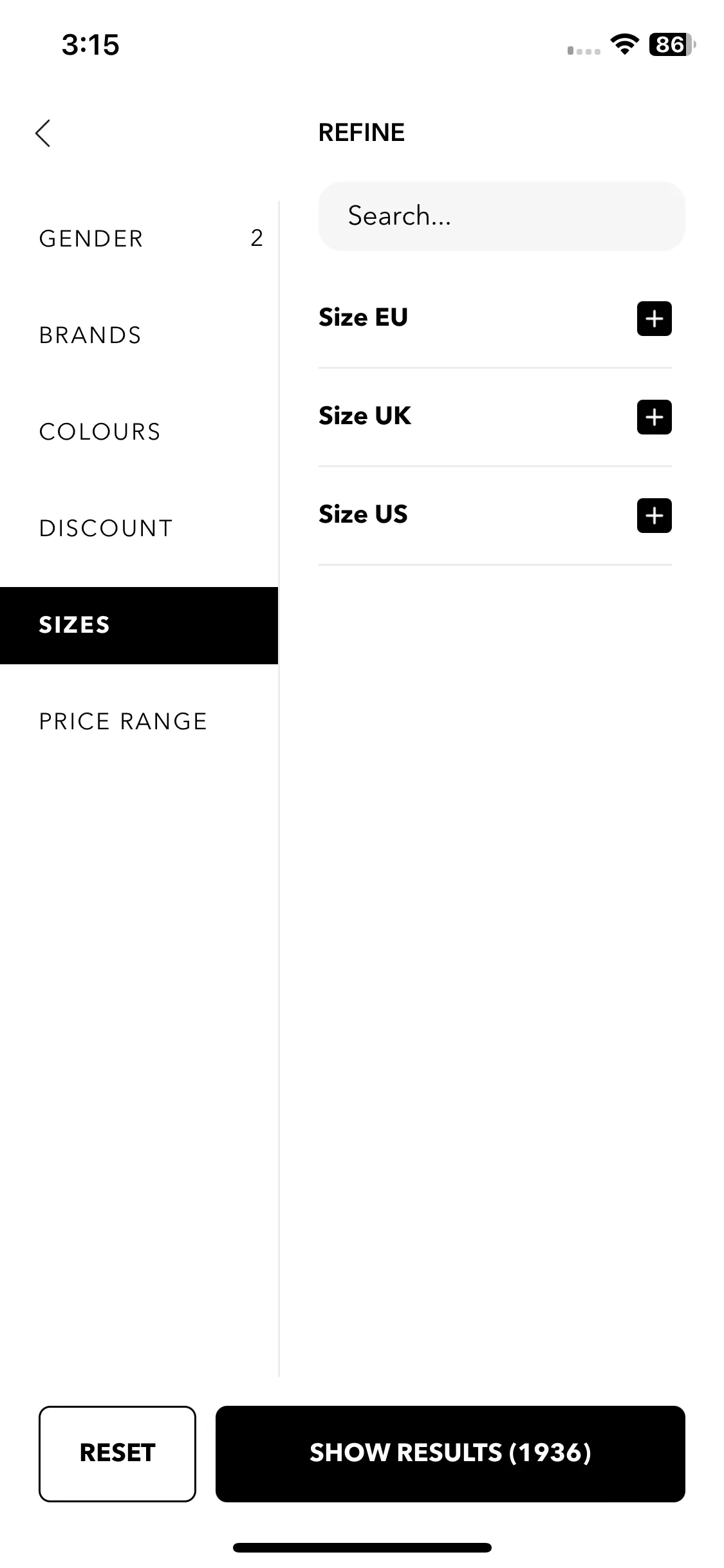Tap Show Results (1936) button
The width and height of the screenshot is (724, 1568).
pos(450,1453)
